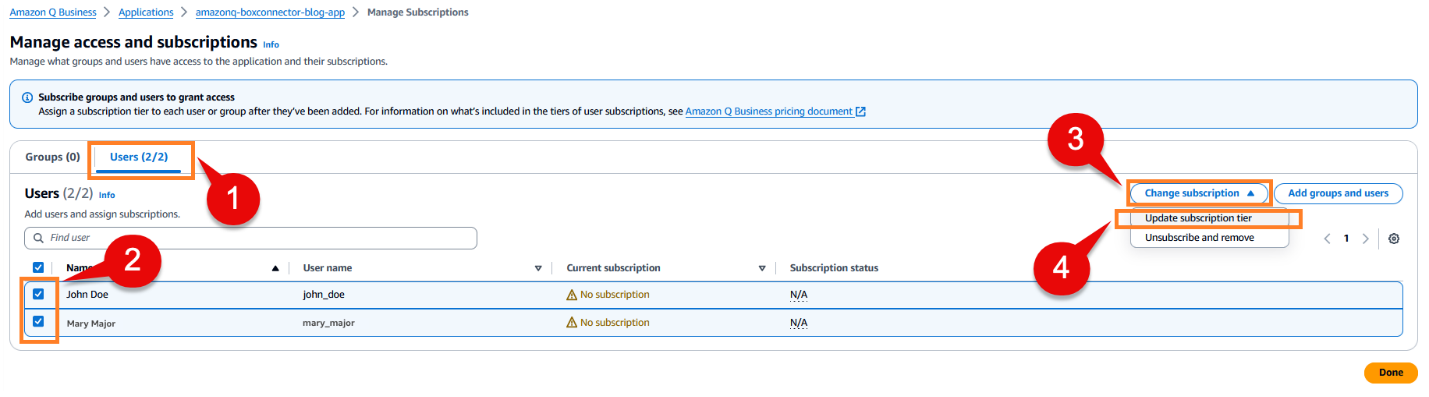Click the search magnifier in Find user
Image resolution: width=1429 pixels, height=397 pixels.
(38, 238)
